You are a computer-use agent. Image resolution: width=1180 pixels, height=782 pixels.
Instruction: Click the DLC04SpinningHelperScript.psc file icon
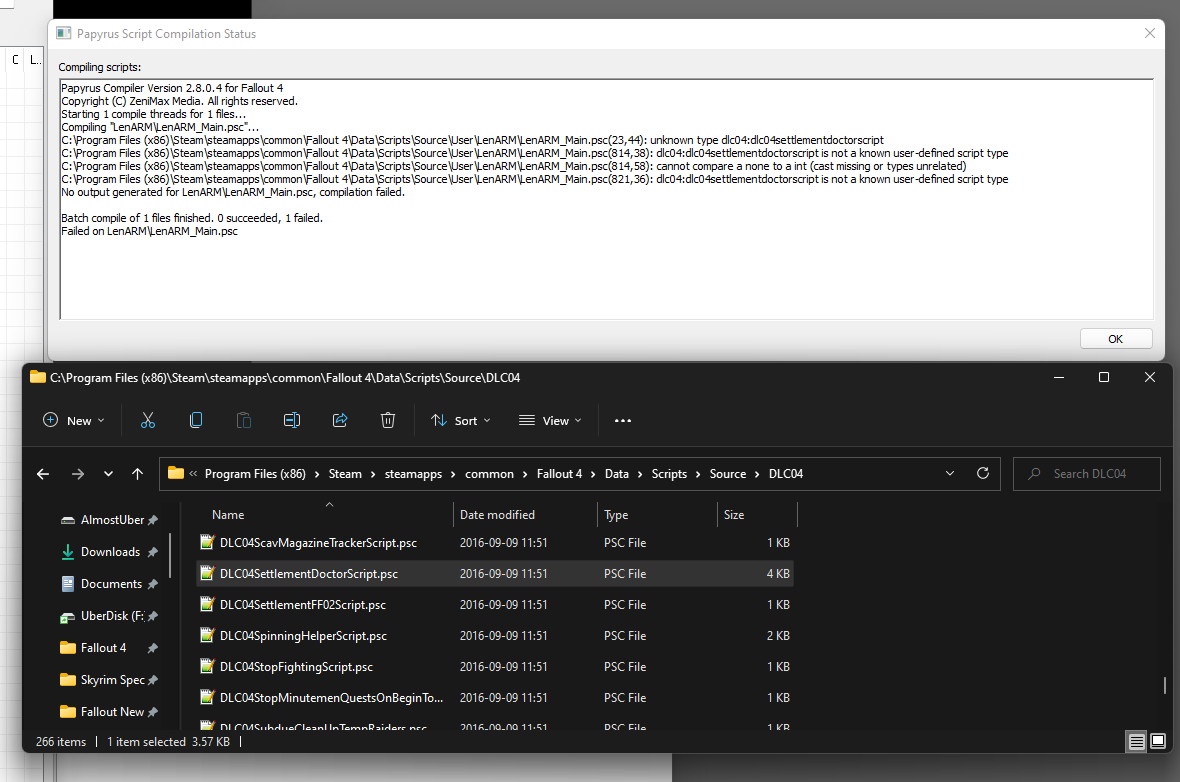(x=207, y=634)
